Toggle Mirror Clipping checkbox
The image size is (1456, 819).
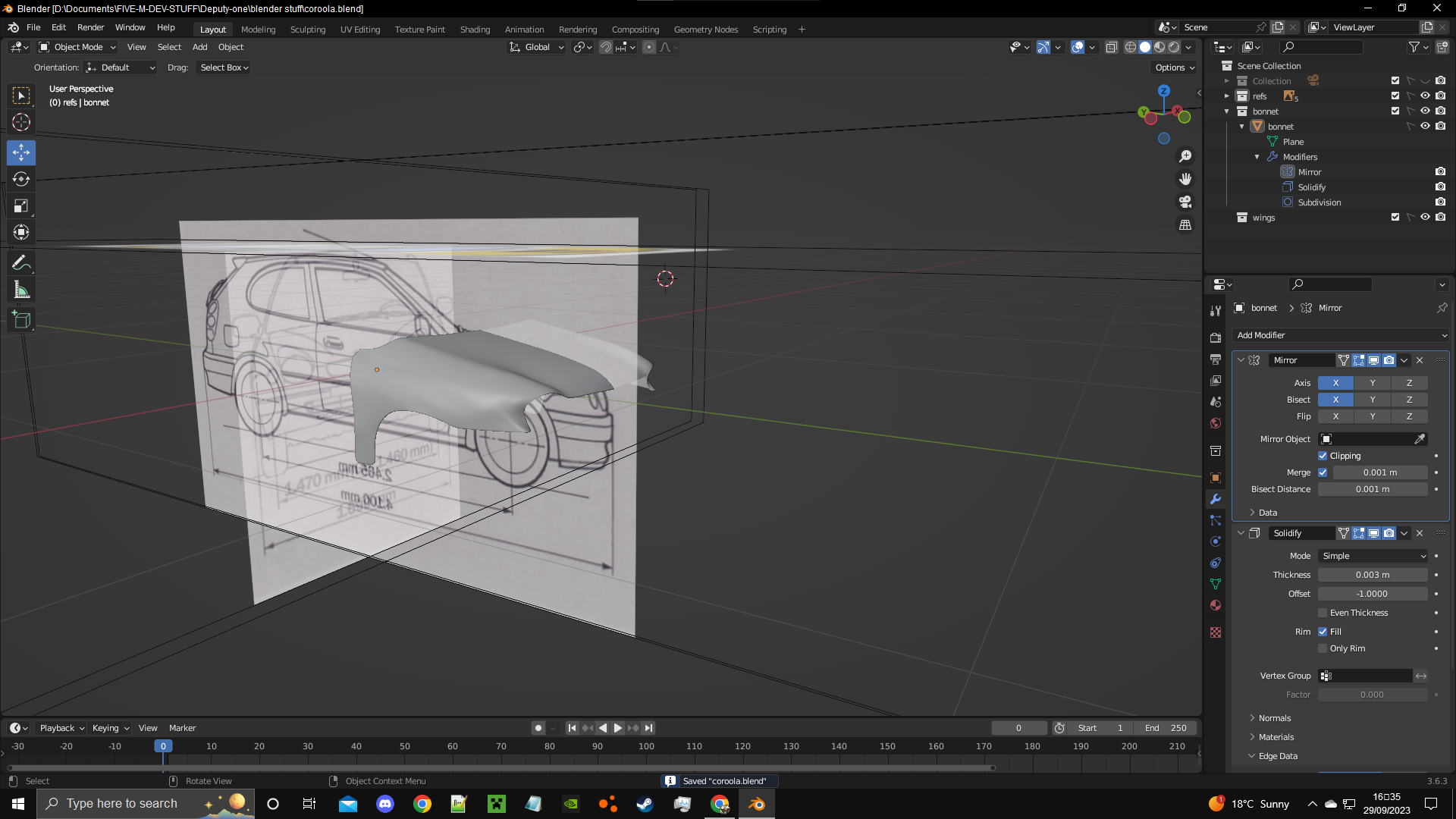point(1323,456)
